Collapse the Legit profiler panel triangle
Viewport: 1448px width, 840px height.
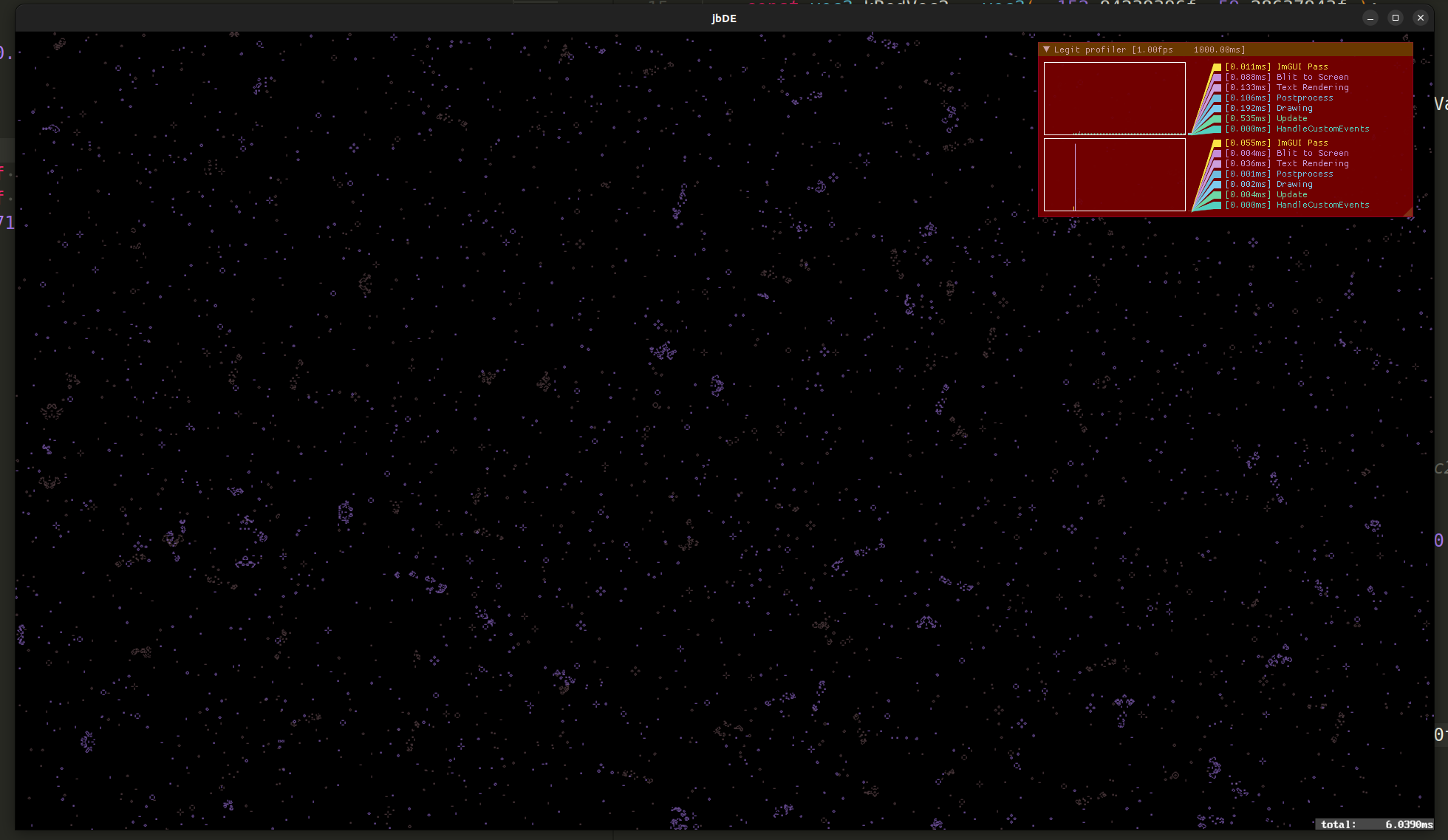(x=1046, y=49)
